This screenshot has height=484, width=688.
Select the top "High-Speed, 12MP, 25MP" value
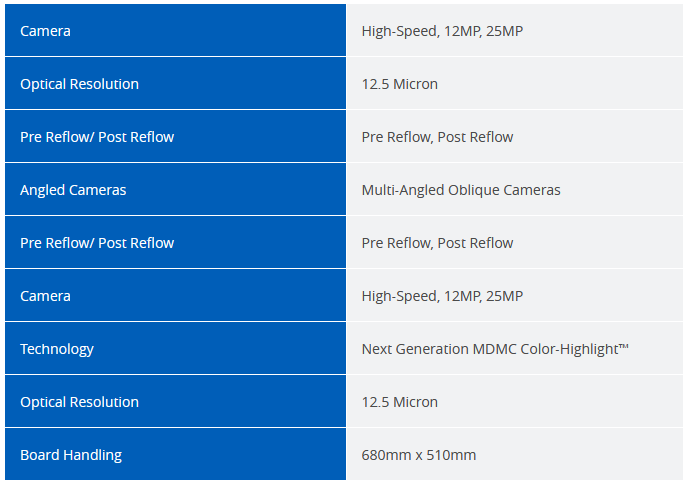pos(442,31)
